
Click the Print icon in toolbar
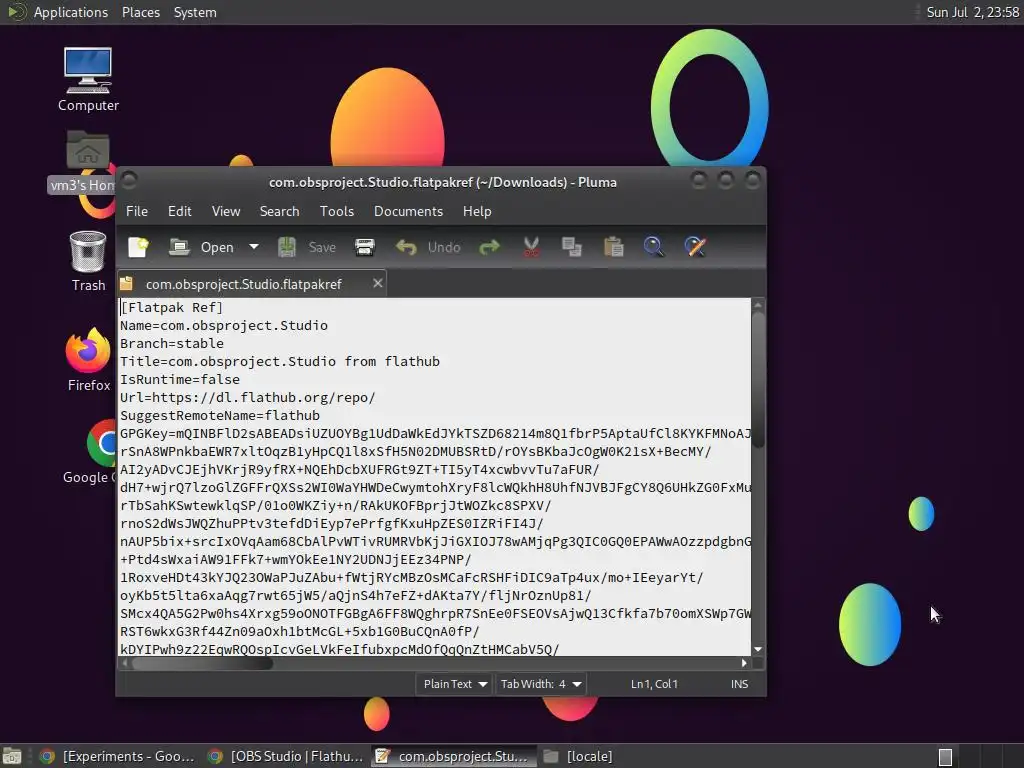(364, 248)
